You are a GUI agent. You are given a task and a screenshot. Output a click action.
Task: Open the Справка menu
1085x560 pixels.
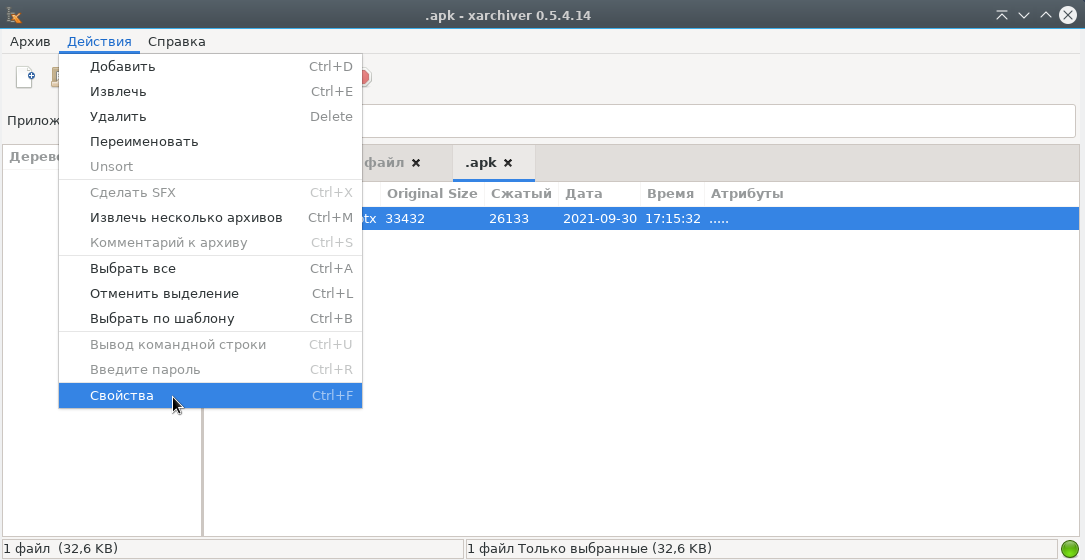(x=176, y=42)
